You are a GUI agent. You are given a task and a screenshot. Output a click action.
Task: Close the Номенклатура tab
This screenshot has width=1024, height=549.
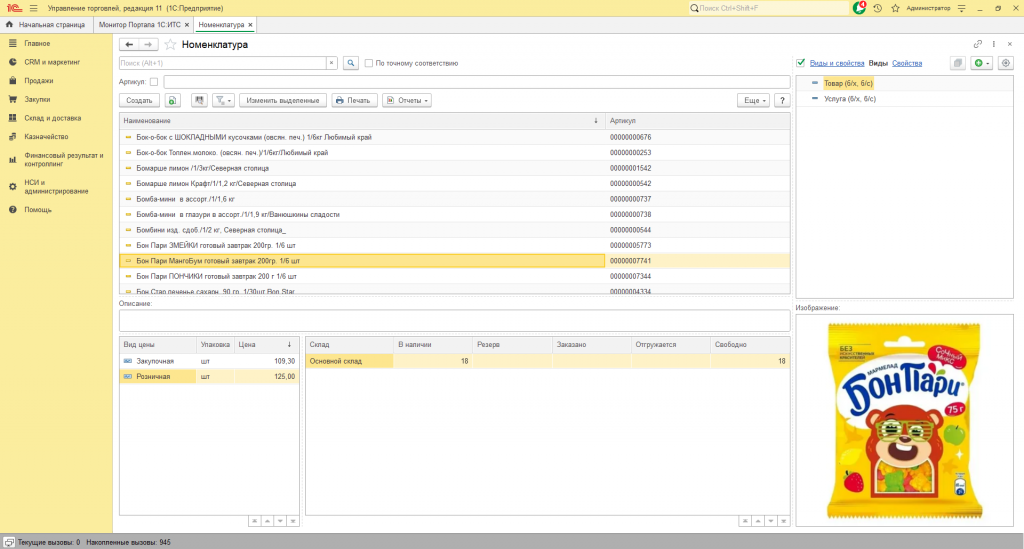(x=250, y=25)
